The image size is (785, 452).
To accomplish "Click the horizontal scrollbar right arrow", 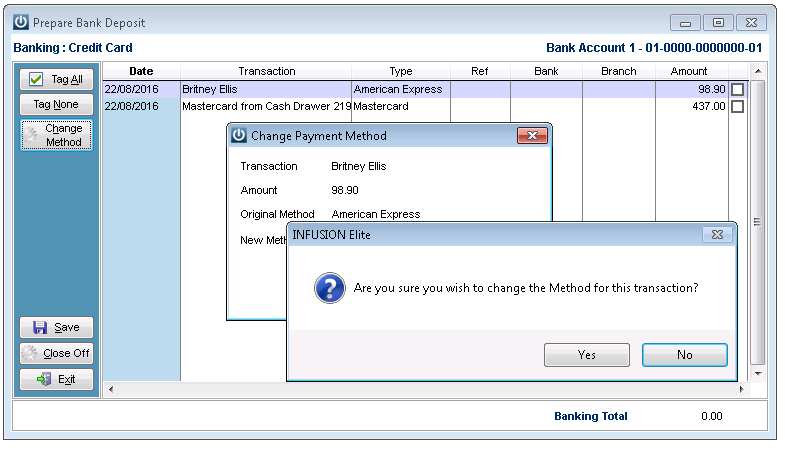I will (x=742, y=389).
